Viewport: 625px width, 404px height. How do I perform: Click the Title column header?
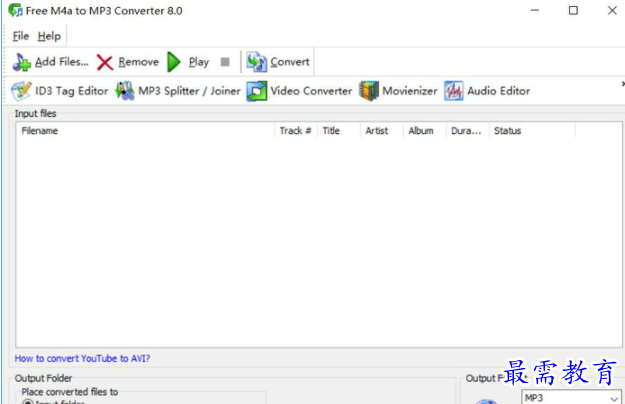coord(339,131)
